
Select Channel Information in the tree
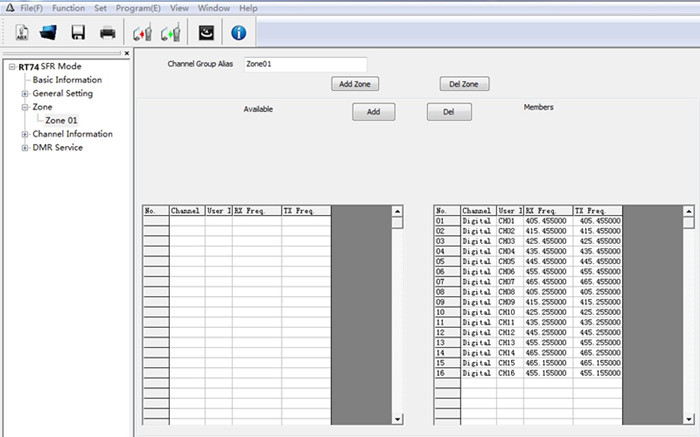tap(72, 134)
